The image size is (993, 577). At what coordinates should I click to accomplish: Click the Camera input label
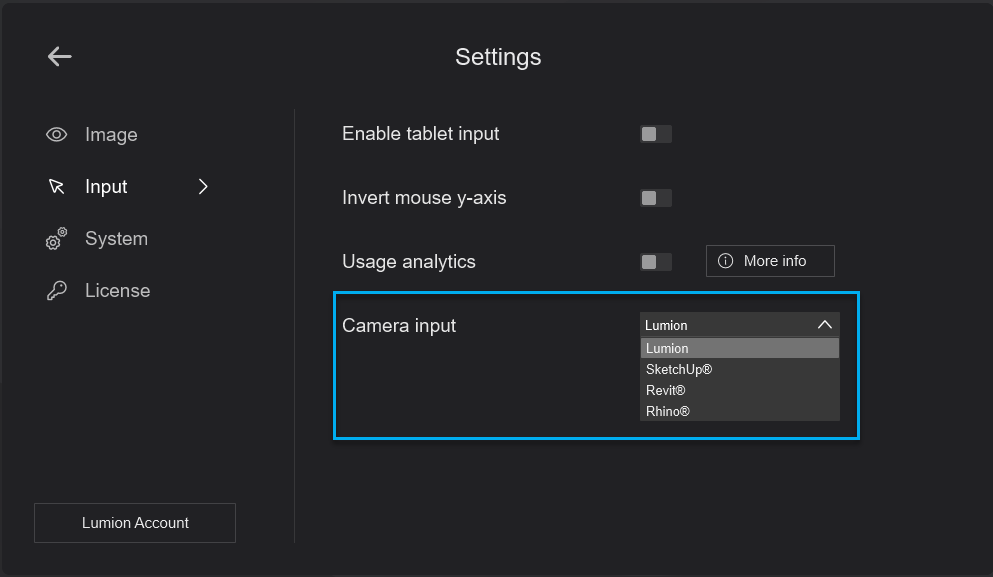click(x=399, y=326)
